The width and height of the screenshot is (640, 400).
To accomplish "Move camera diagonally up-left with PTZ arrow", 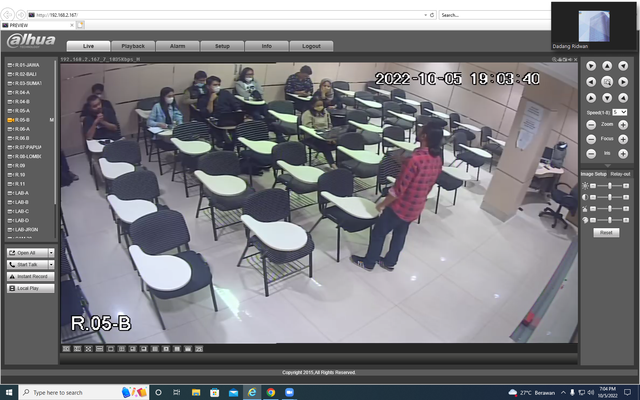I will tap(591, 66).
